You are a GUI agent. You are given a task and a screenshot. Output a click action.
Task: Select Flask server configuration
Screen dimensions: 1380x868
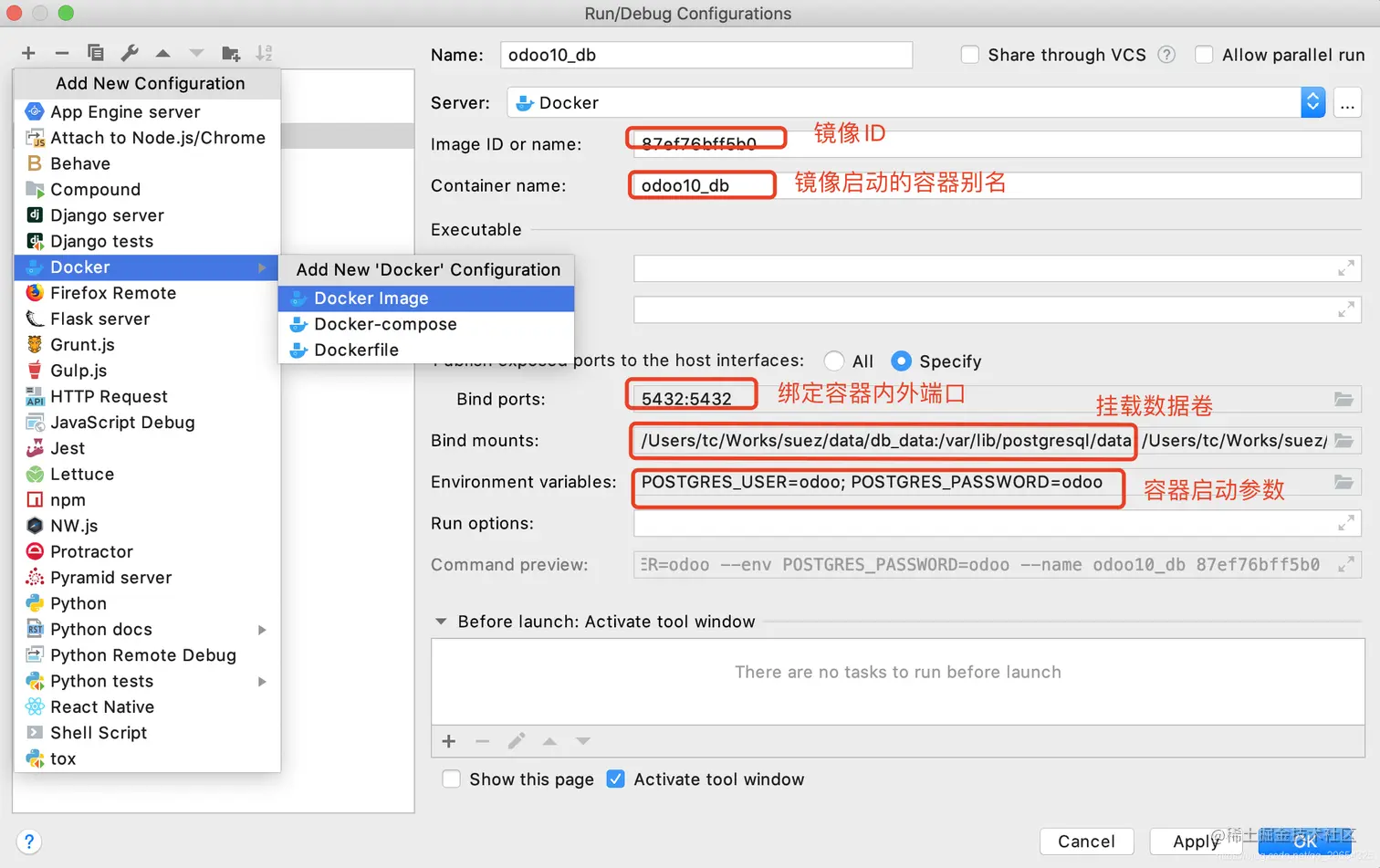pos(147,319)
